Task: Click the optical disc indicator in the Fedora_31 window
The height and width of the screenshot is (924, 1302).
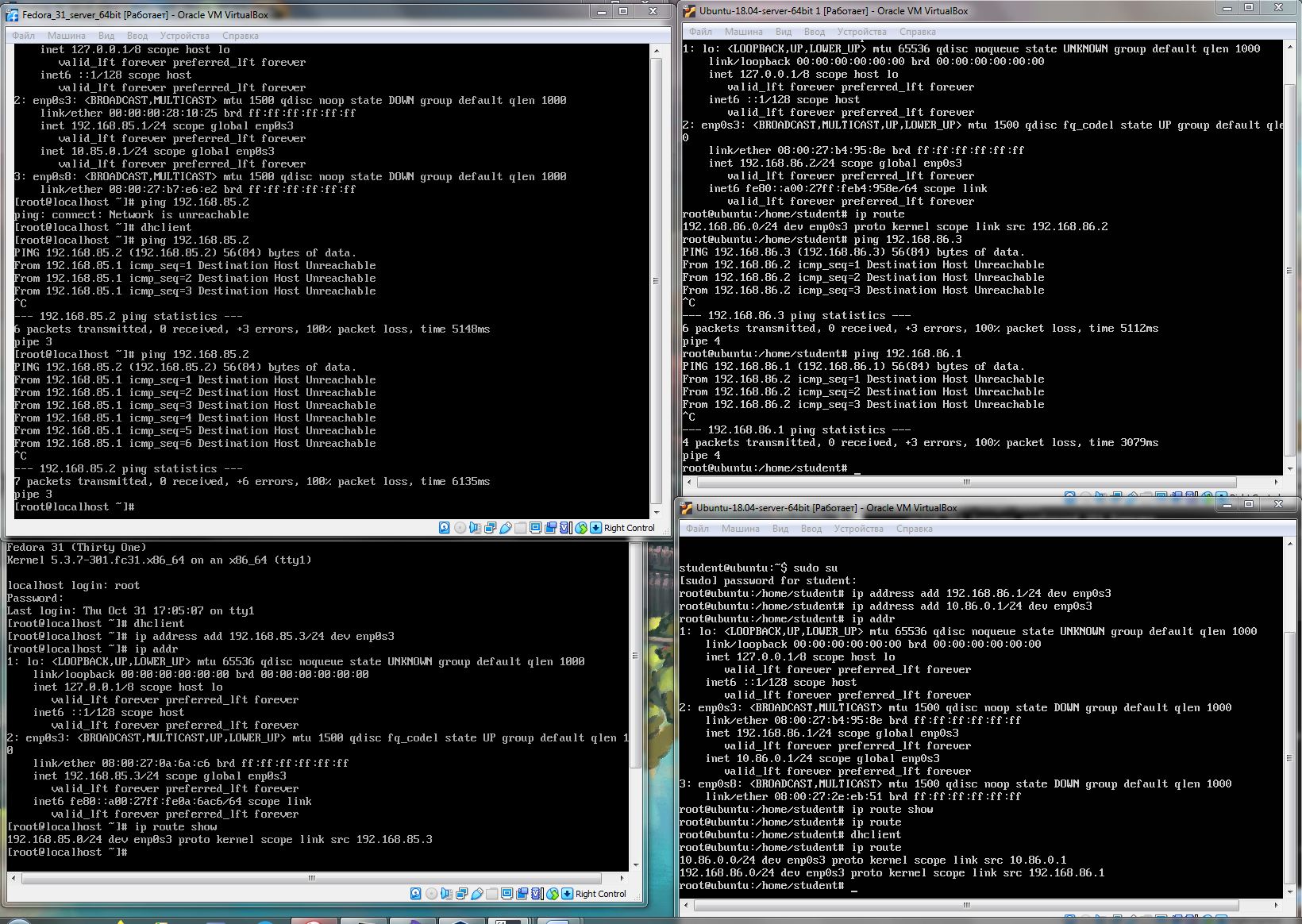Action: click(x=460, y=528)
